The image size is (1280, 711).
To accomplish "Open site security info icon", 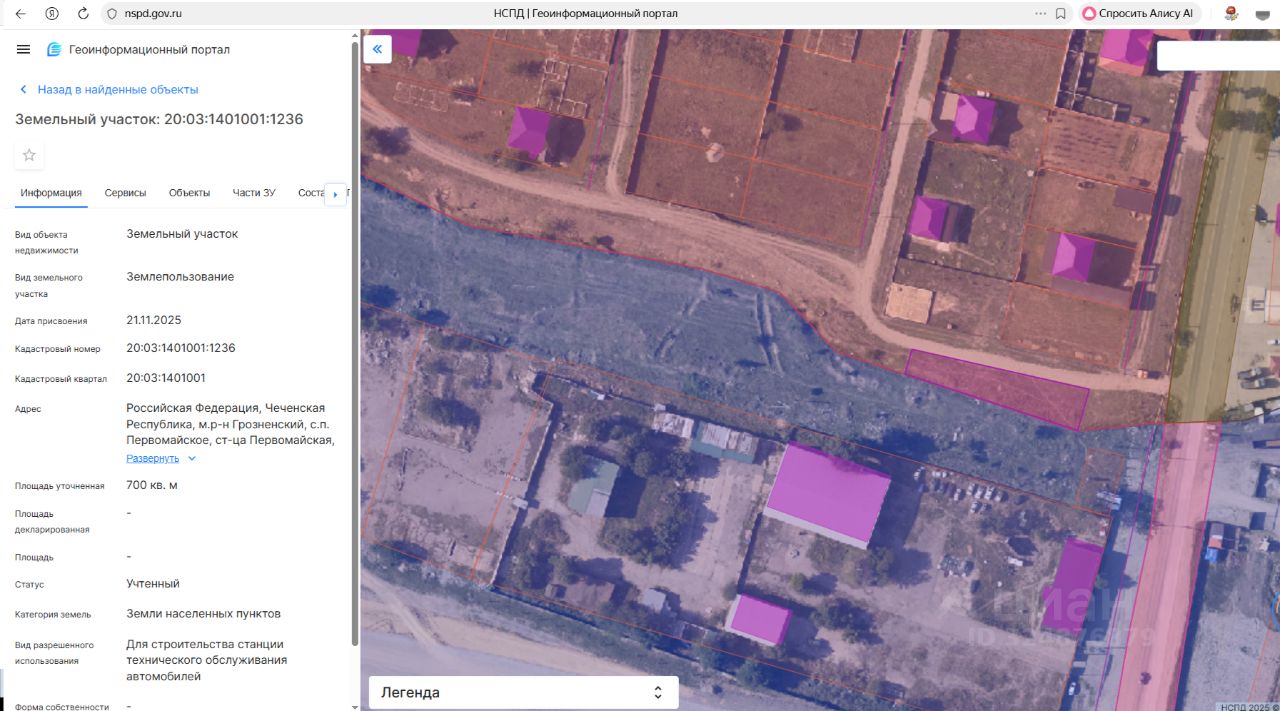I will [112, 14].
